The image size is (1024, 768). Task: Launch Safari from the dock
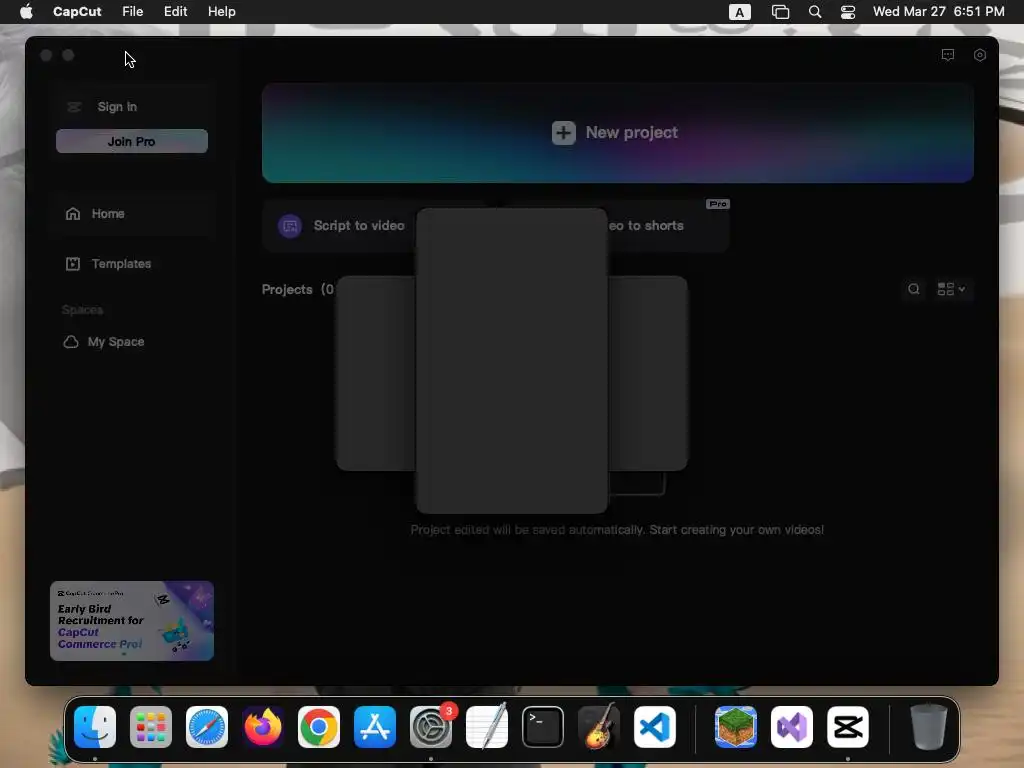click(207, 727)
